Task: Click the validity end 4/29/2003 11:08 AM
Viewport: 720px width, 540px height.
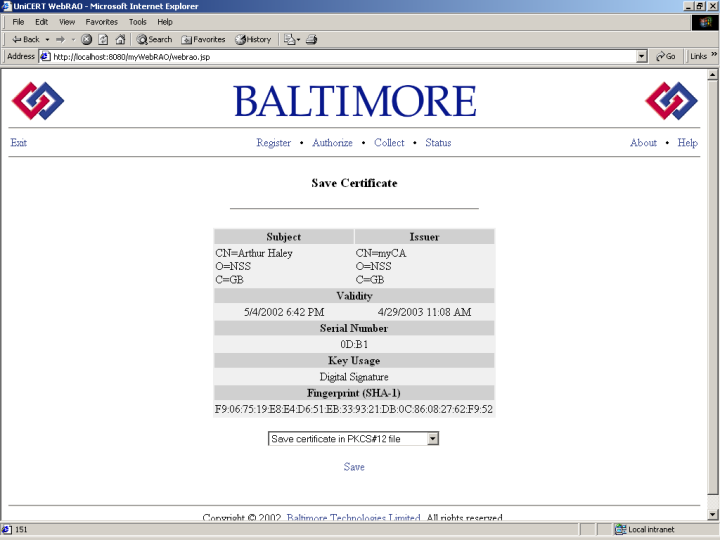Action: pos(424,312)
